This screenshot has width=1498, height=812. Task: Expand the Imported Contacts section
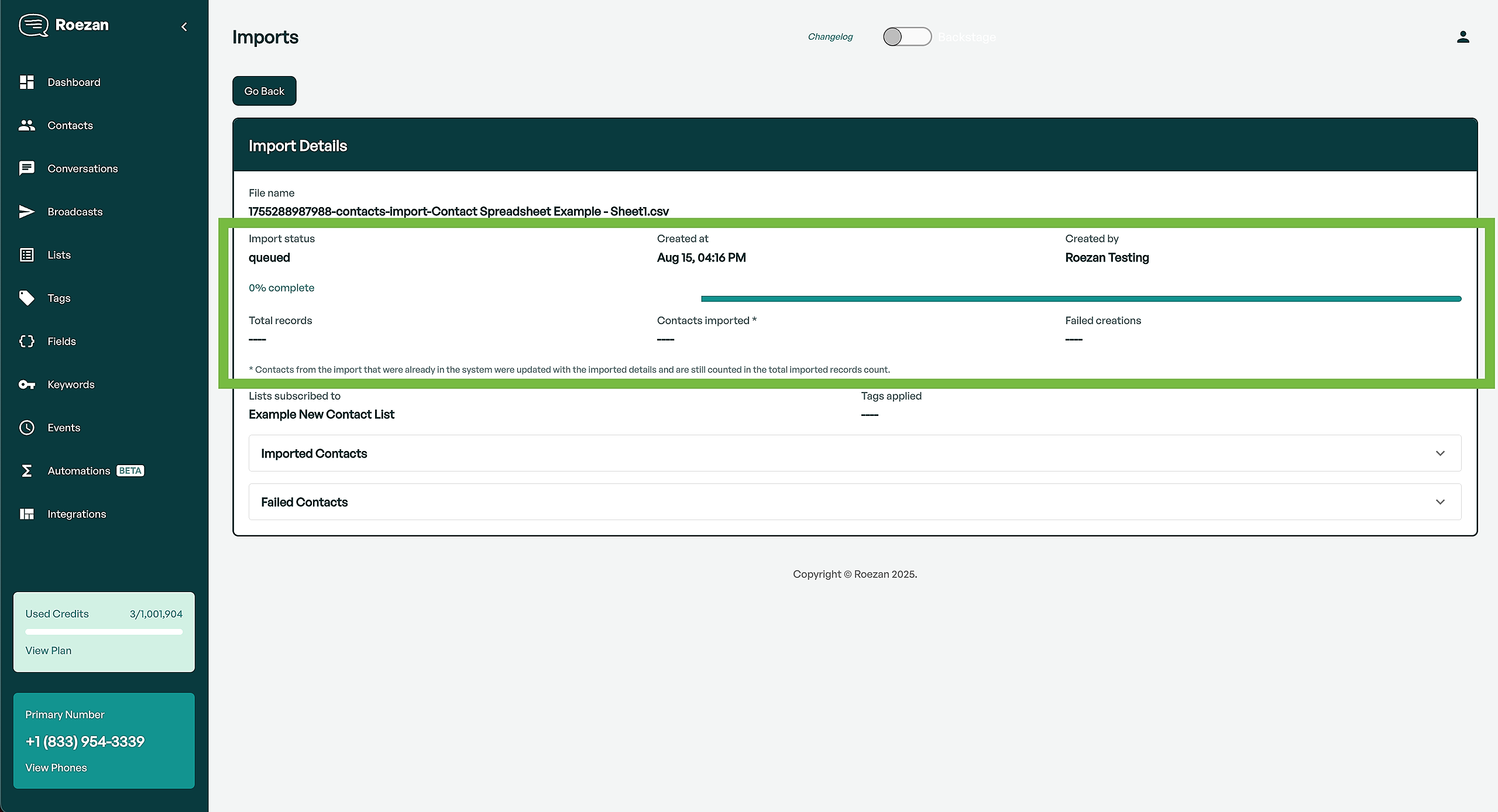pos(854,453)
